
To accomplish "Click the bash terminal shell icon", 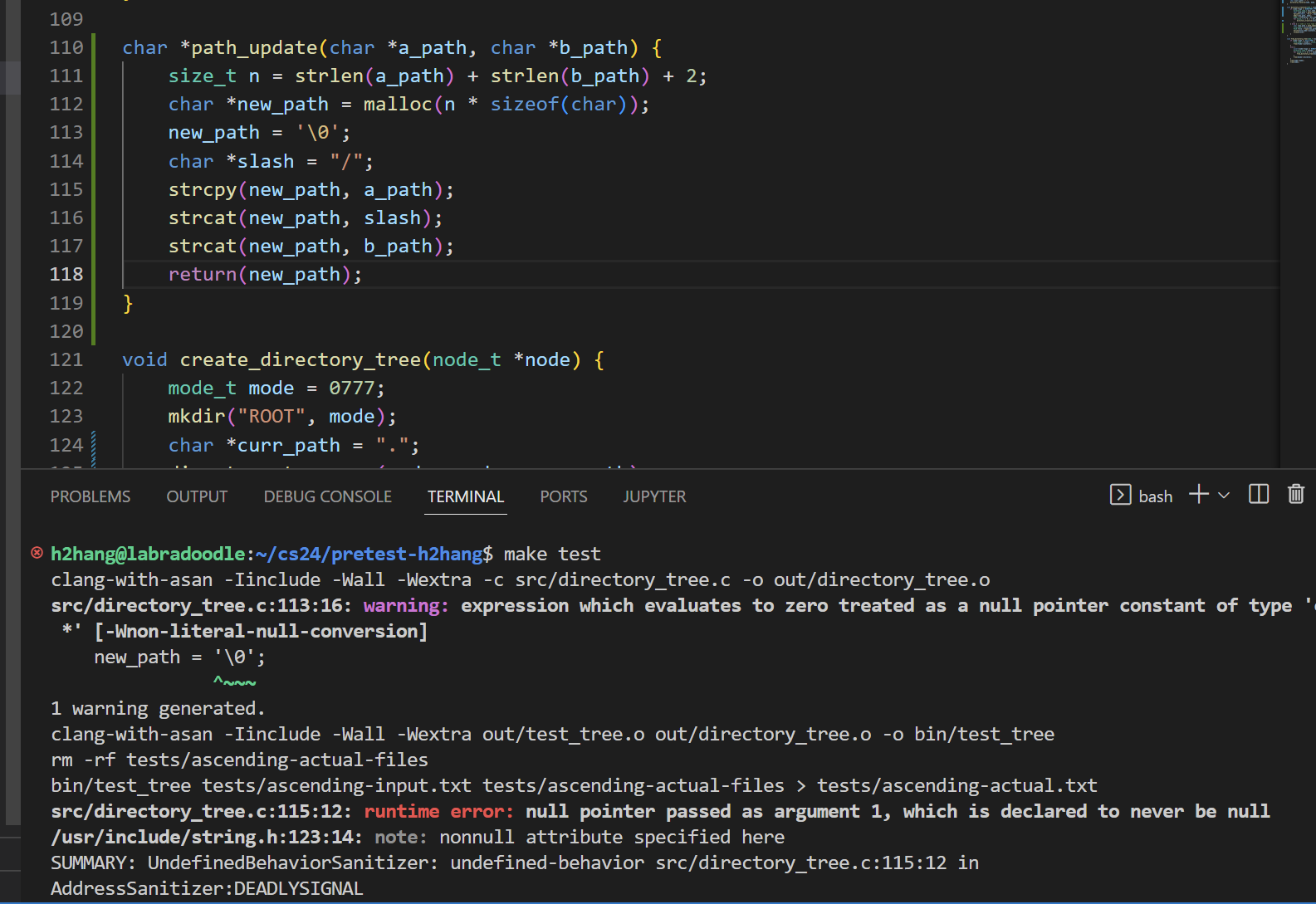I will [1120, 495].
